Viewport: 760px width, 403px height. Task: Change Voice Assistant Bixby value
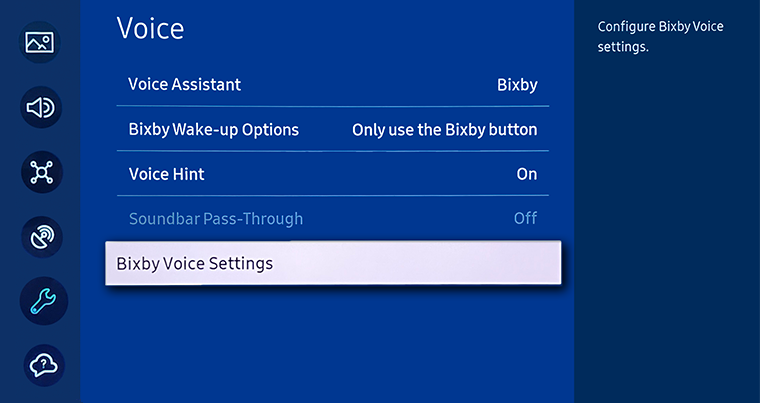(x=517, y=85)
